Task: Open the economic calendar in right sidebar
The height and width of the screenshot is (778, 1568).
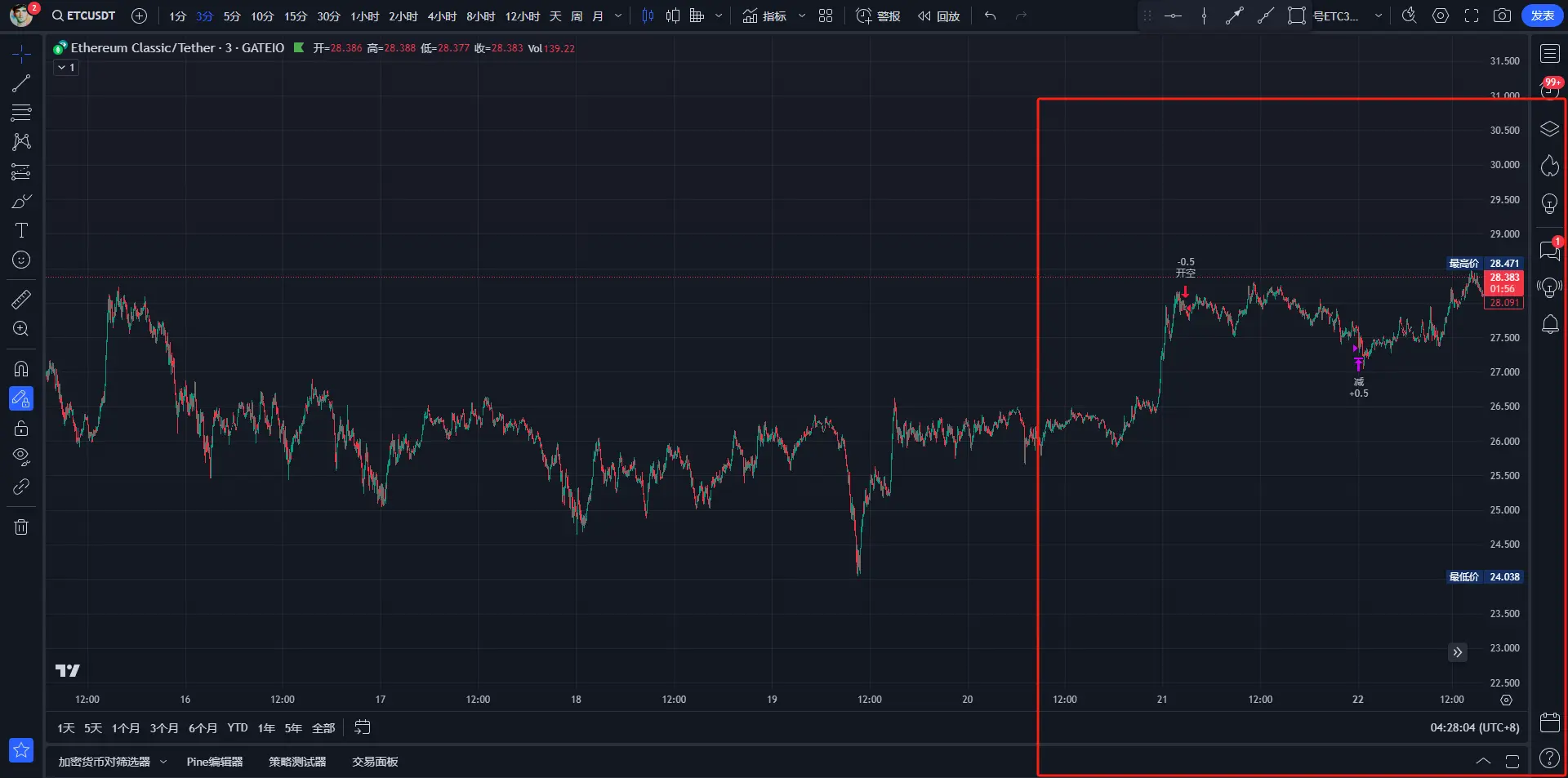Action: (x=1549, y=722)
